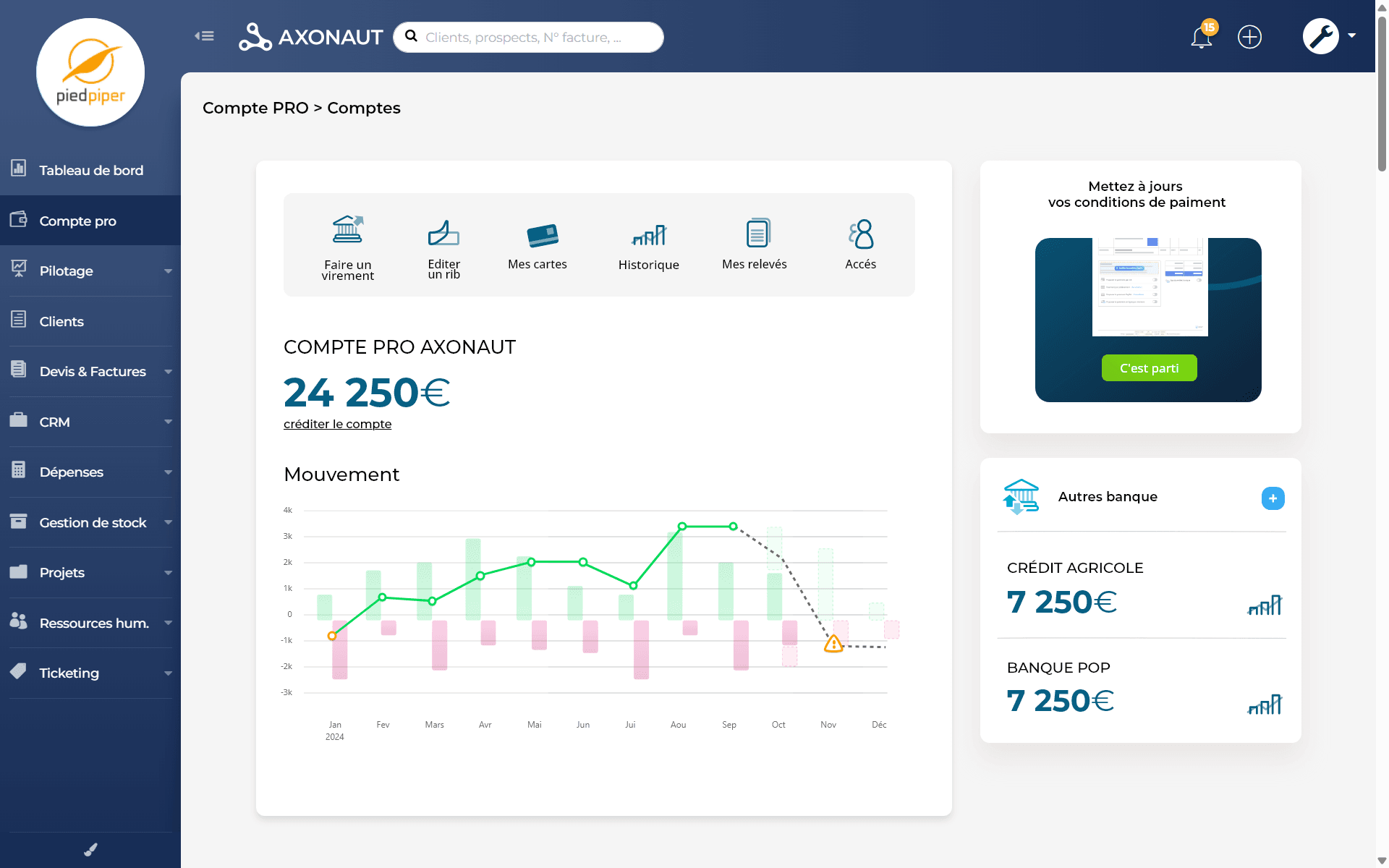Open Crédit Agricole history chart icon
Image resolution: width=1389 pixels, height=868 pixels.
[1265, 605]
